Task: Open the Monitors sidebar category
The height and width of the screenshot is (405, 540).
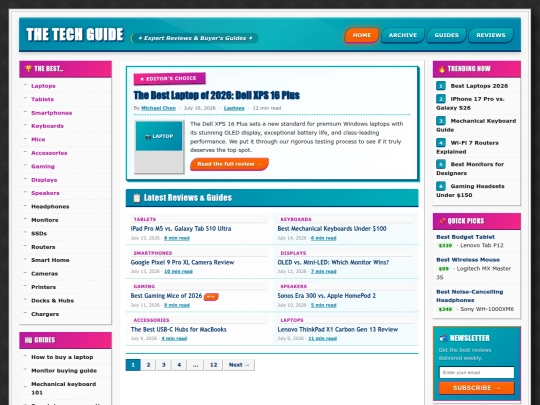Action: point(44,220)
